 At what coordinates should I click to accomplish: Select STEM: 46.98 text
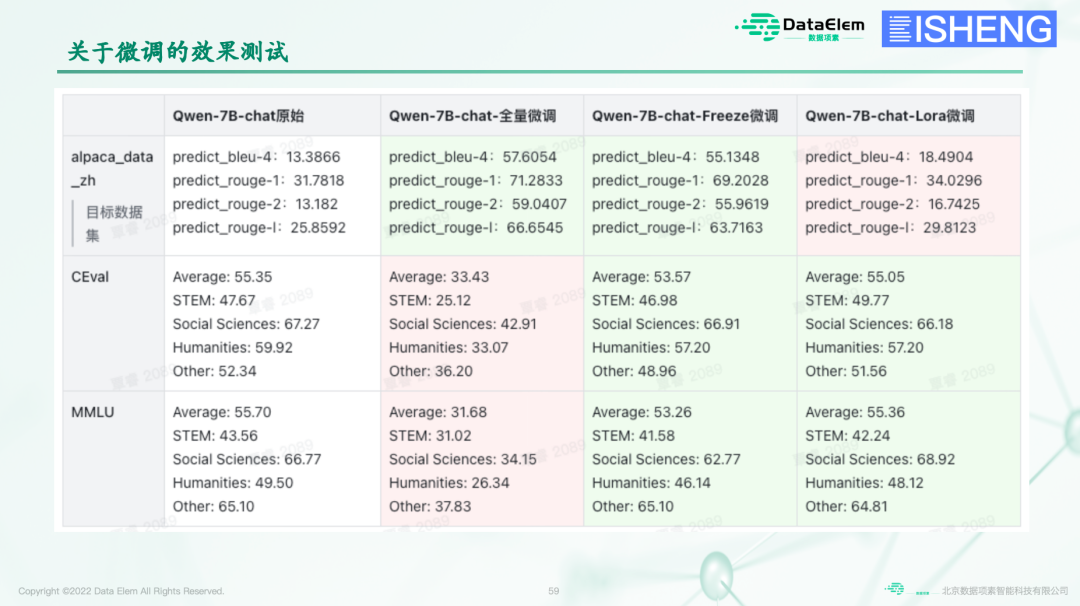coord(634,300)
